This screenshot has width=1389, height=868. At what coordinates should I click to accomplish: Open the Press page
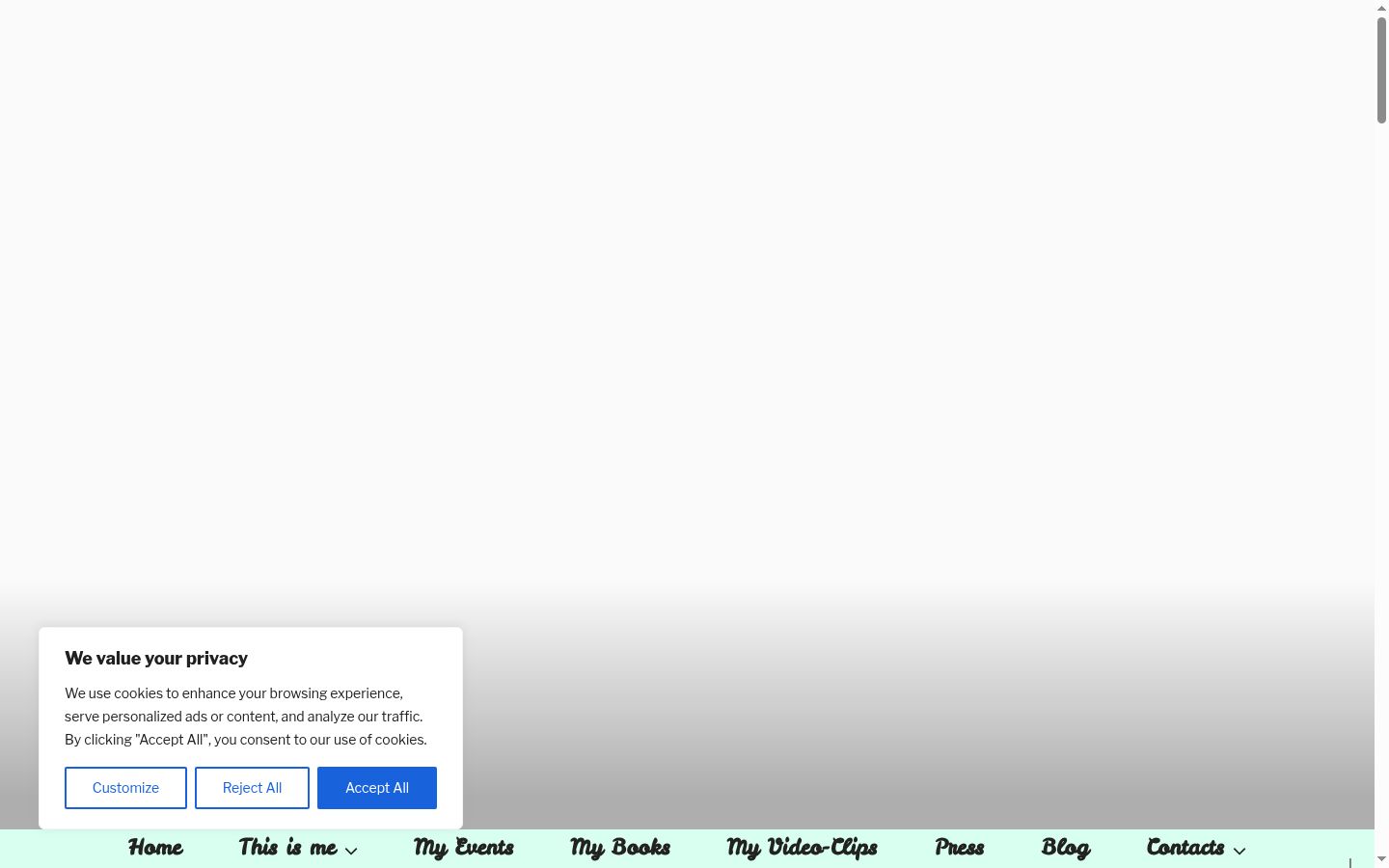[960, 848]
